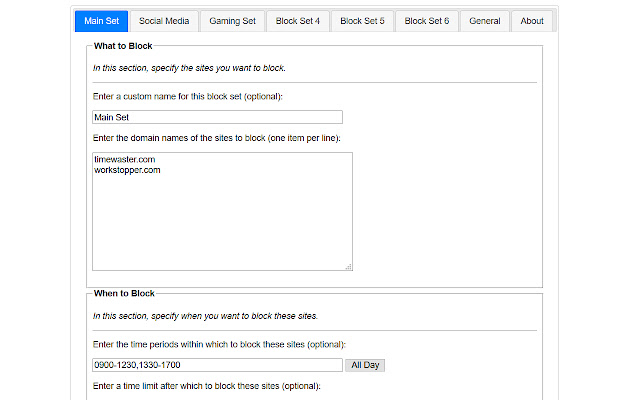Go to the Block Set 5 tab

pyautogui.click(x=362, y=21)
